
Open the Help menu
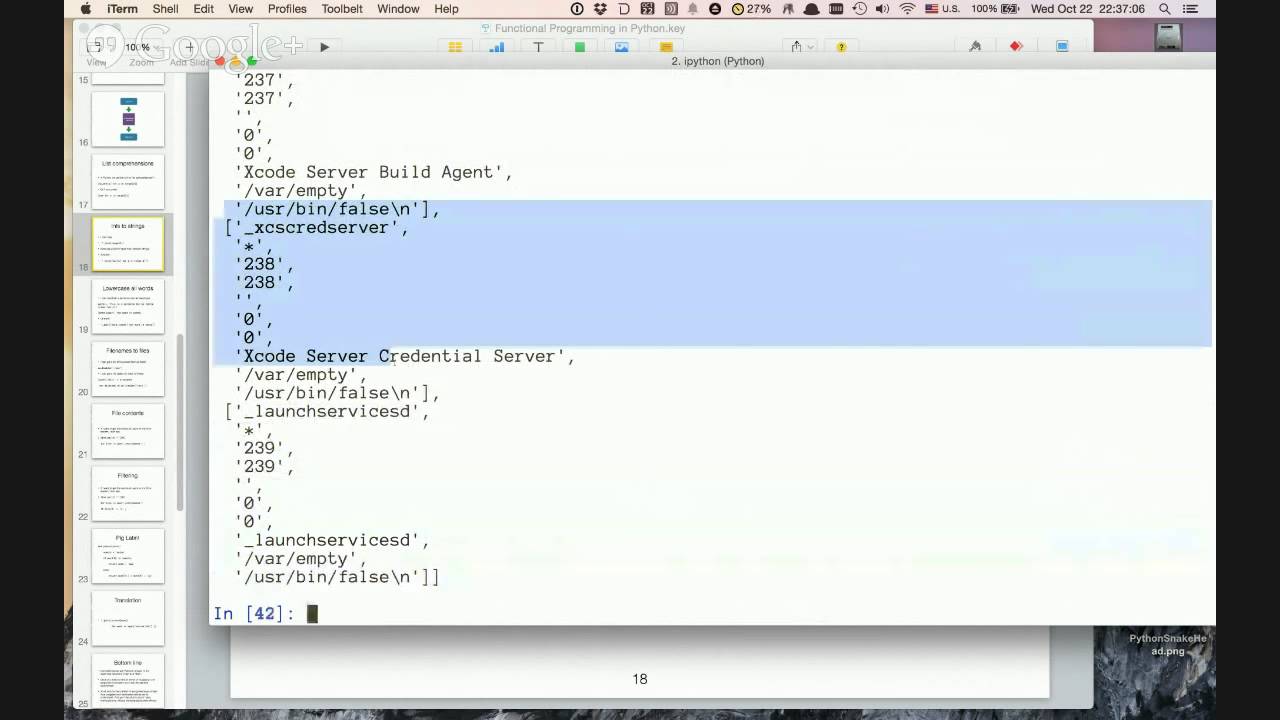[x=446, y=9]
